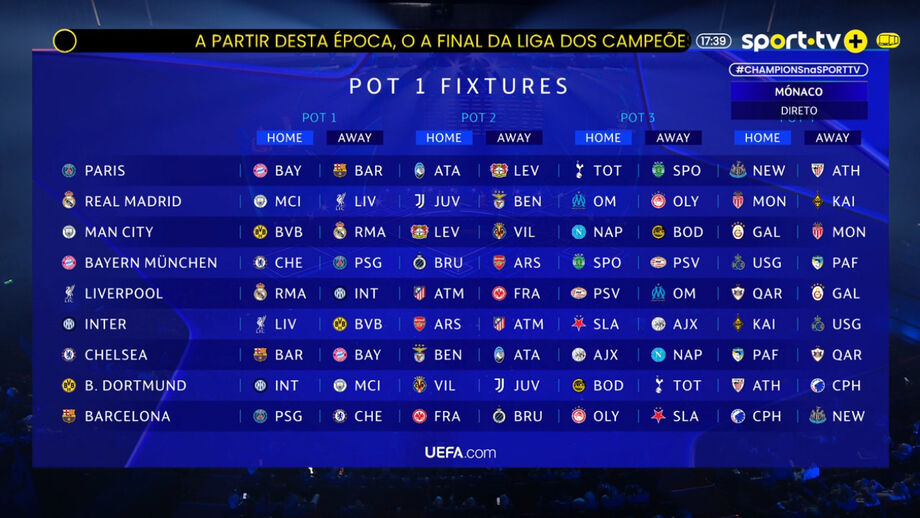Screen dimensions: 920x518
Task: Click the Barcelona crest beside BARCELONA row label
Action: coord(69,416)
